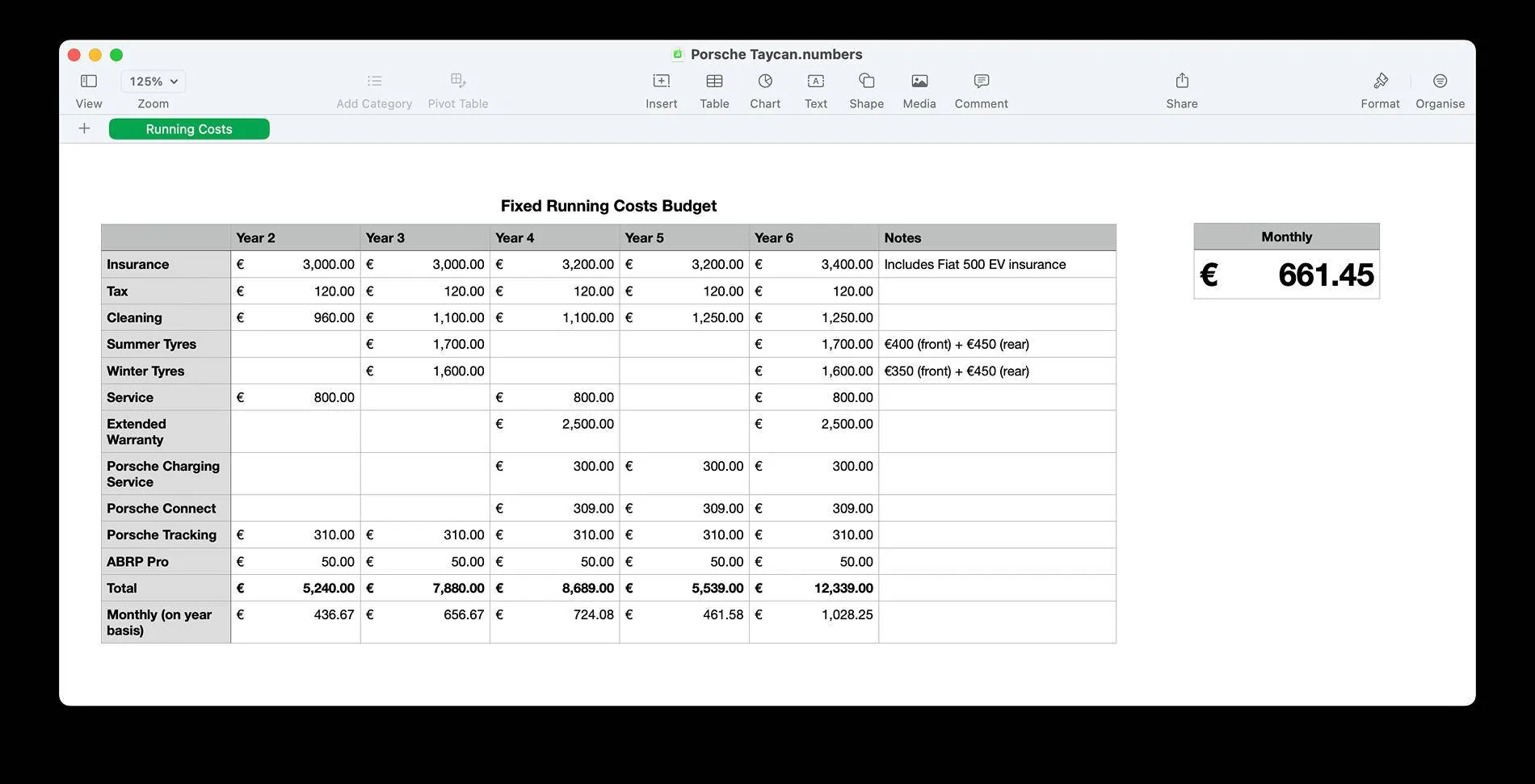Add a Comment from toolbar
Viewport: 1535px width, 784px height.
coord(982,81)
